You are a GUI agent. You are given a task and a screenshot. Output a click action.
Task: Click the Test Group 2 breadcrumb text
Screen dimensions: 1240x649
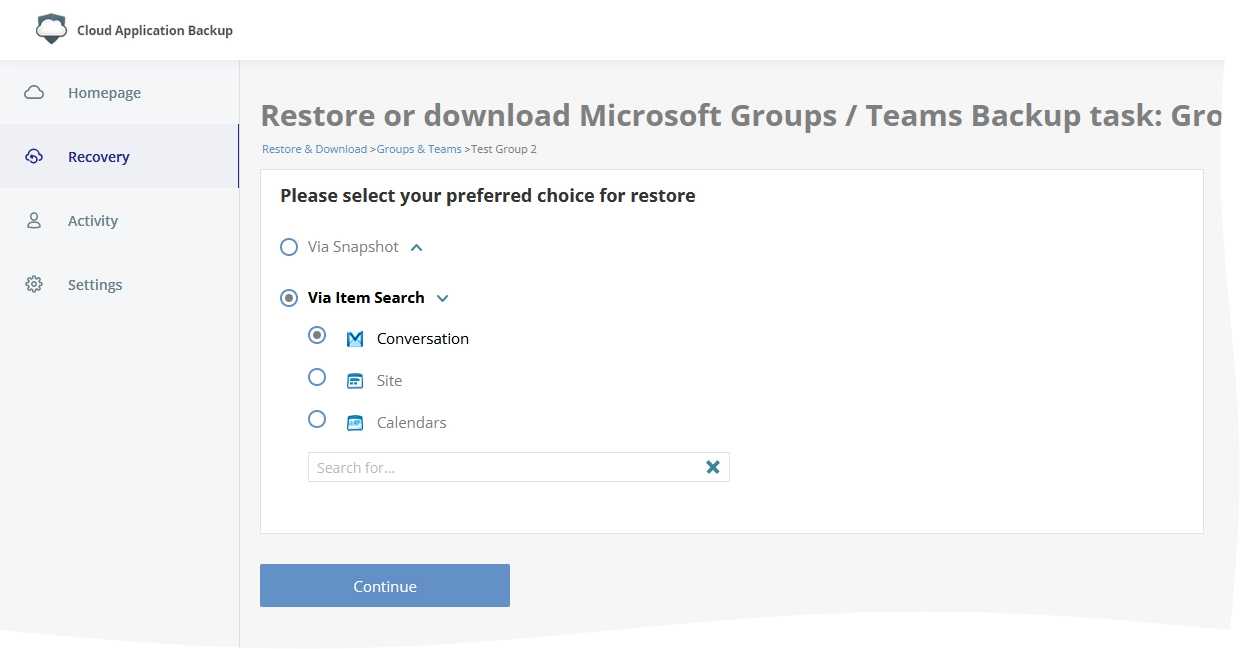point(504,149)
